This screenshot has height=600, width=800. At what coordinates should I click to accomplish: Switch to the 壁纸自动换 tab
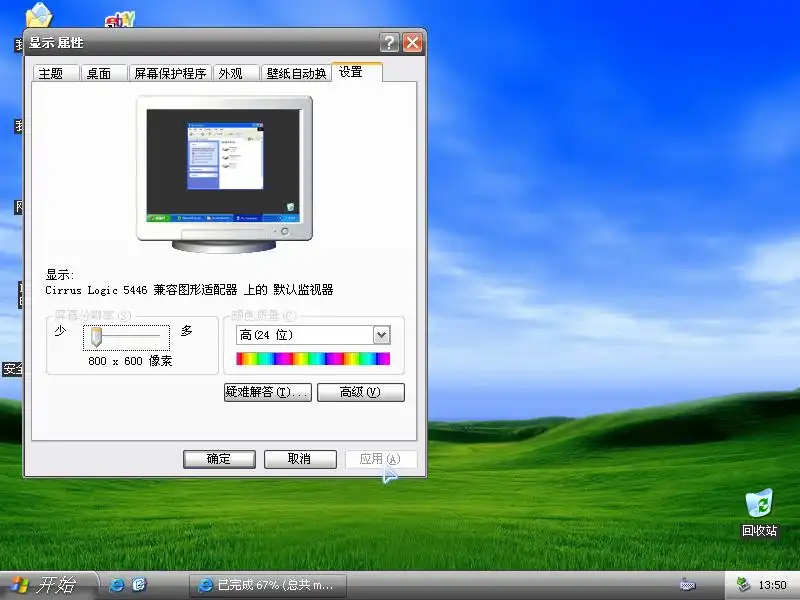(x=296, y=73)
